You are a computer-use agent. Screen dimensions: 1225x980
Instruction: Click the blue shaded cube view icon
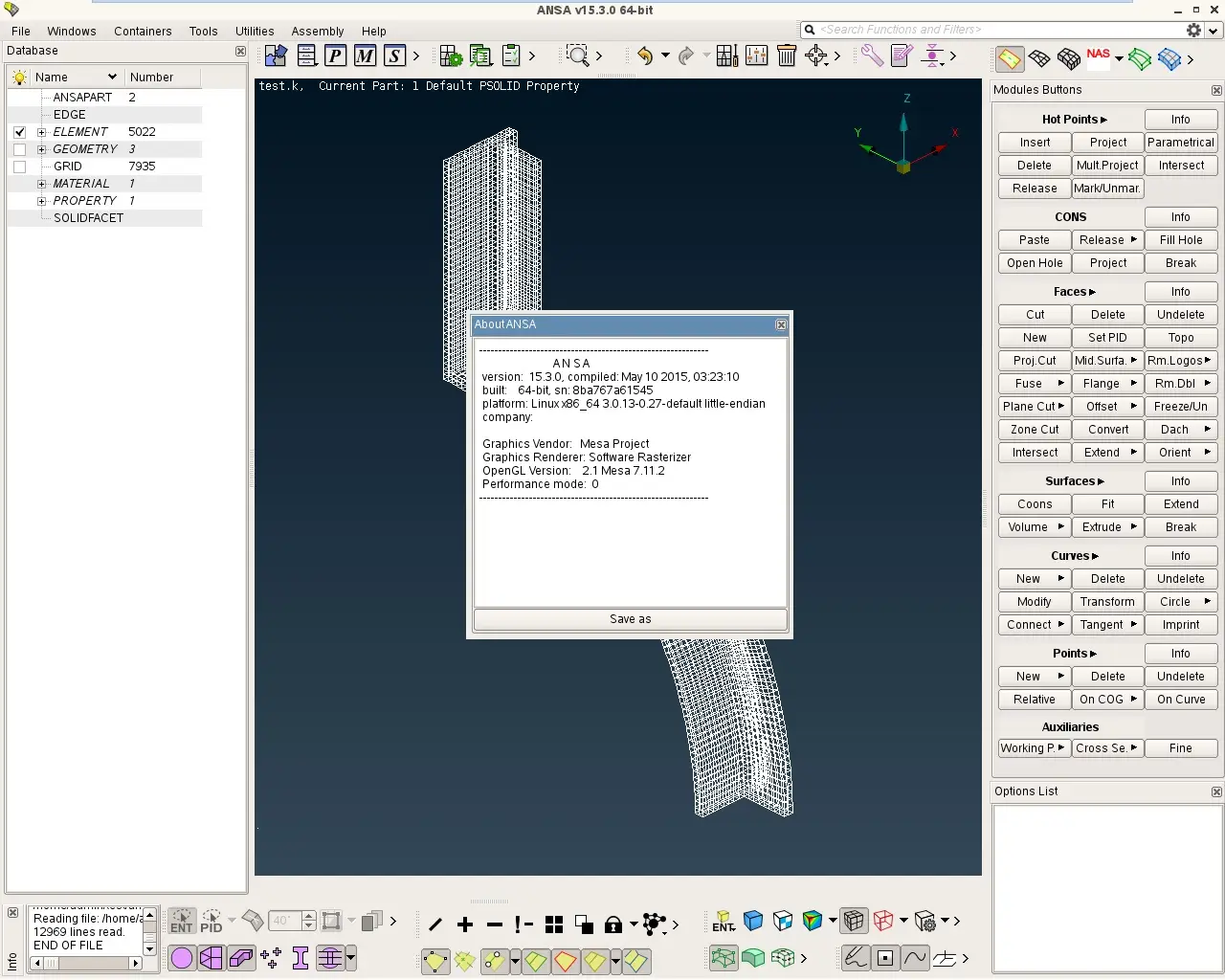point(753,921)
